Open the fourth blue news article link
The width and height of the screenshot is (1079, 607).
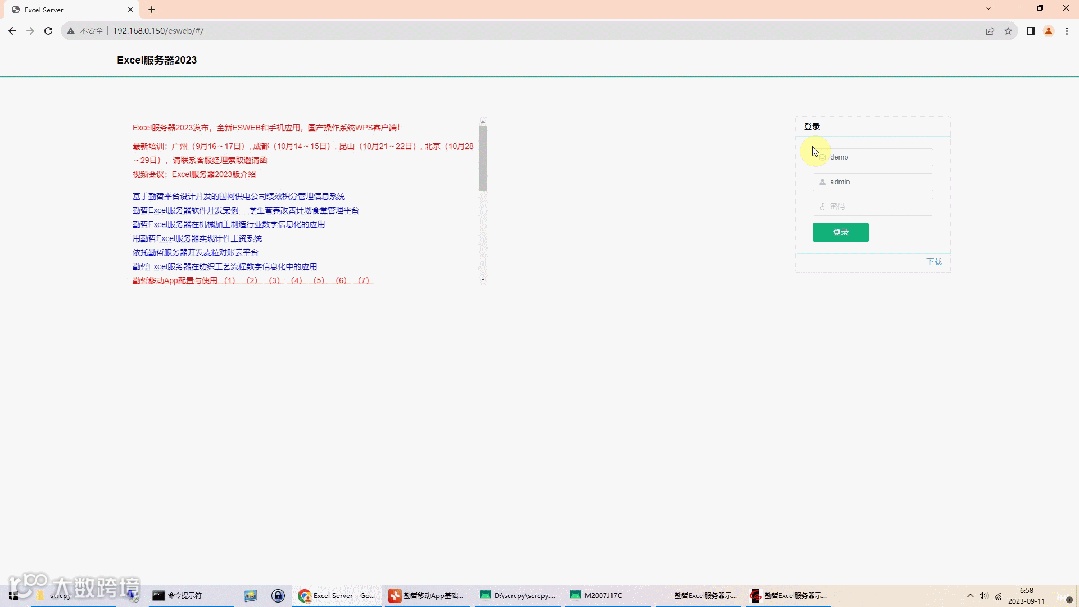click(197, 238)
